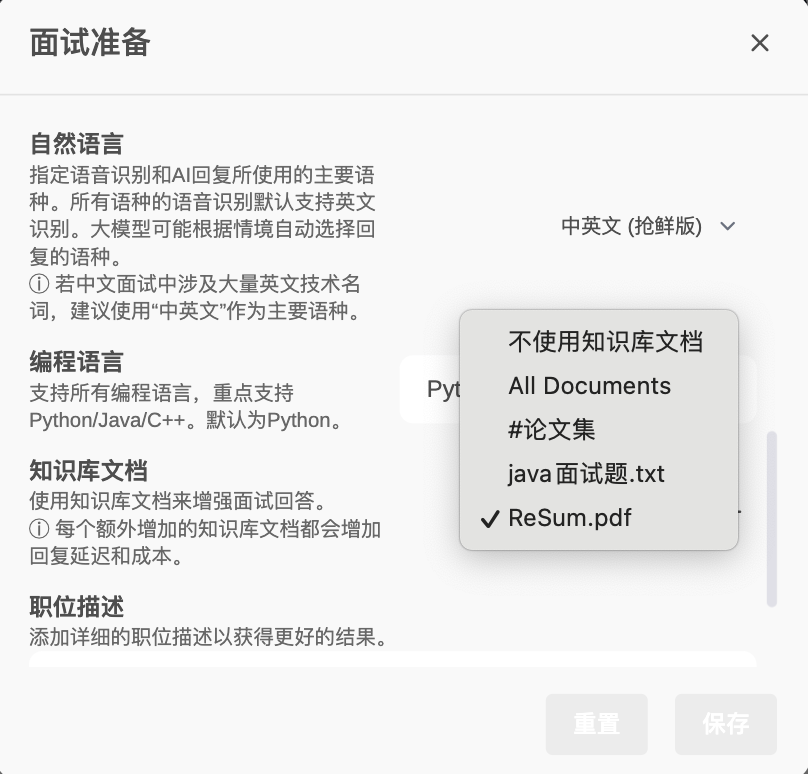This screenshot has width=808, height=774.
Task: Click into the 职位描述 text field
Action: [392, 658]
